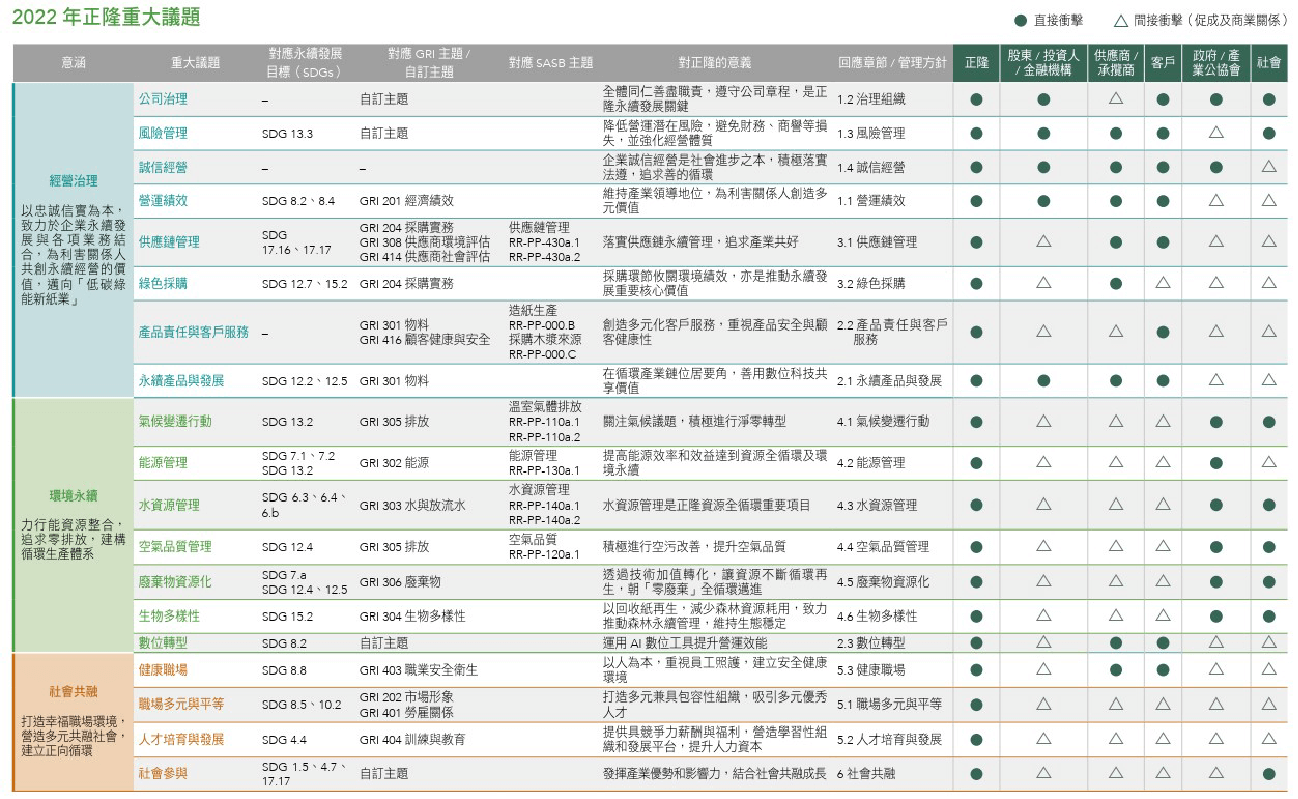1298x799 pixels.
Task: Pick the 股東 dot in the 營運績效 row
Action: [x=1043, y=200]
